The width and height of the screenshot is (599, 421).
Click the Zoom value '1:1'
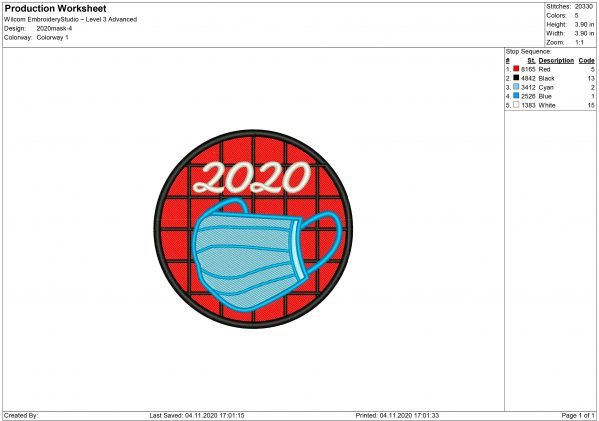(x=580, y=42)
